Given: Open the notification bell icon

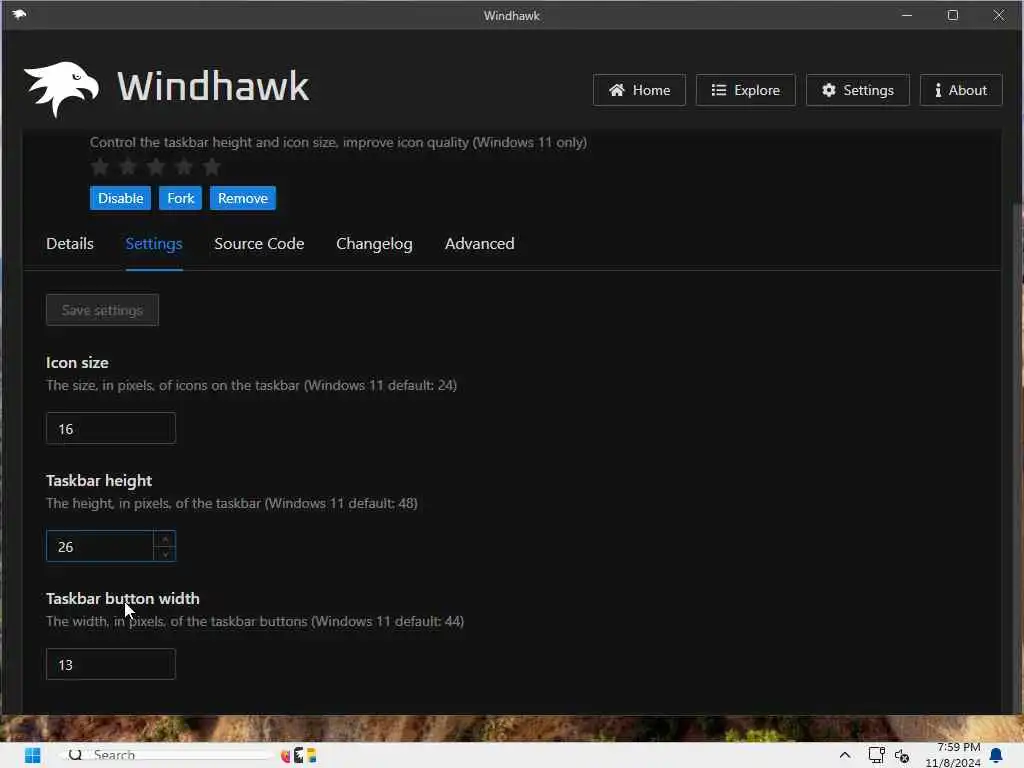Looking at the screenshot, I should click(x=996, y=756).
